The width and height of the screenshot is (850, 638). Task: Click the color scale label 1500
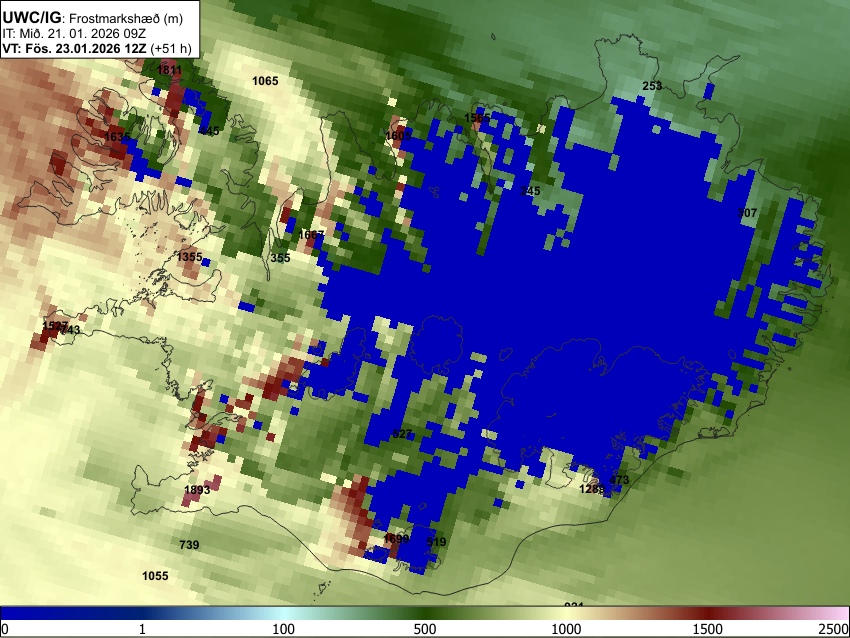[x=708, y=629]
